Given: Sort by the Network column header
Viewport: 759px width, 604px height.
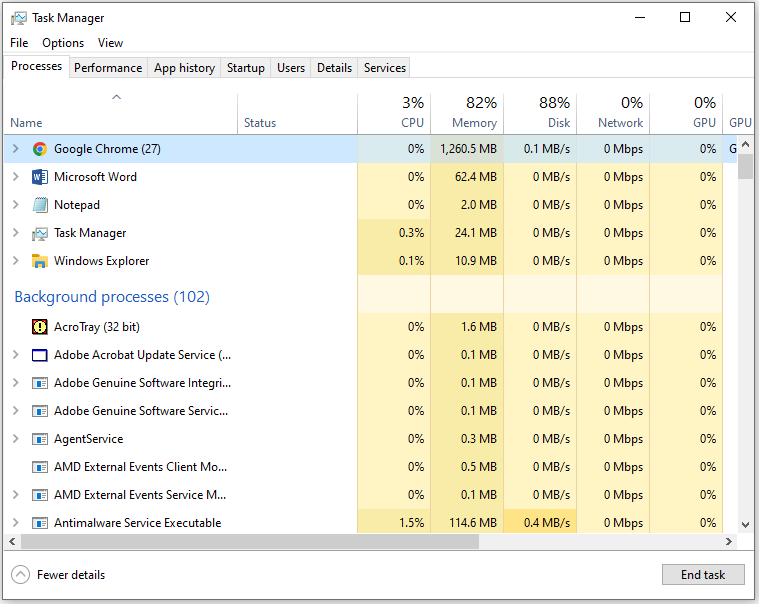Looking at the screenshot, I should [x=613, y=114].
